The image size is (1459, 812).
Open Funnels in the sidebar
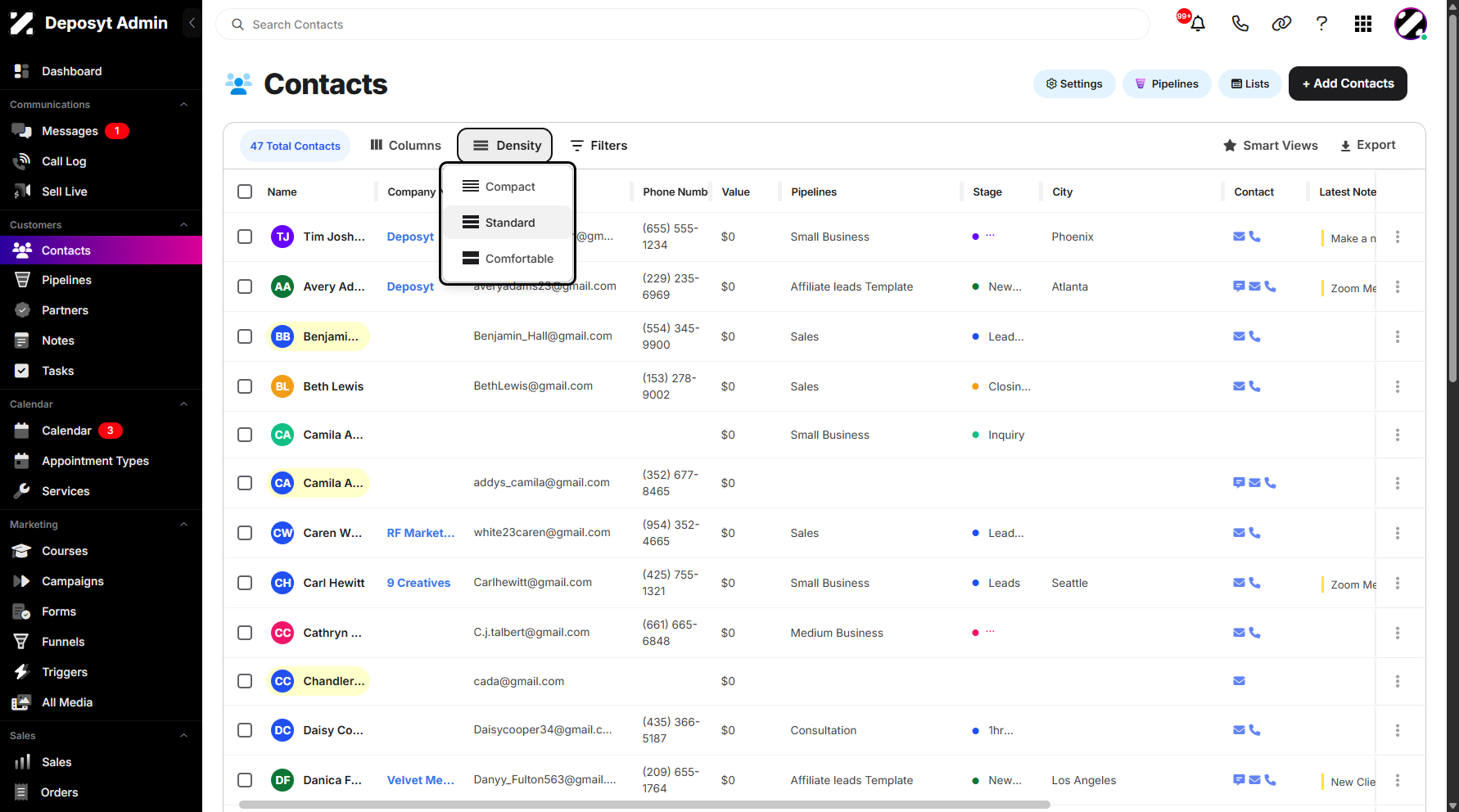pos(101,642)
